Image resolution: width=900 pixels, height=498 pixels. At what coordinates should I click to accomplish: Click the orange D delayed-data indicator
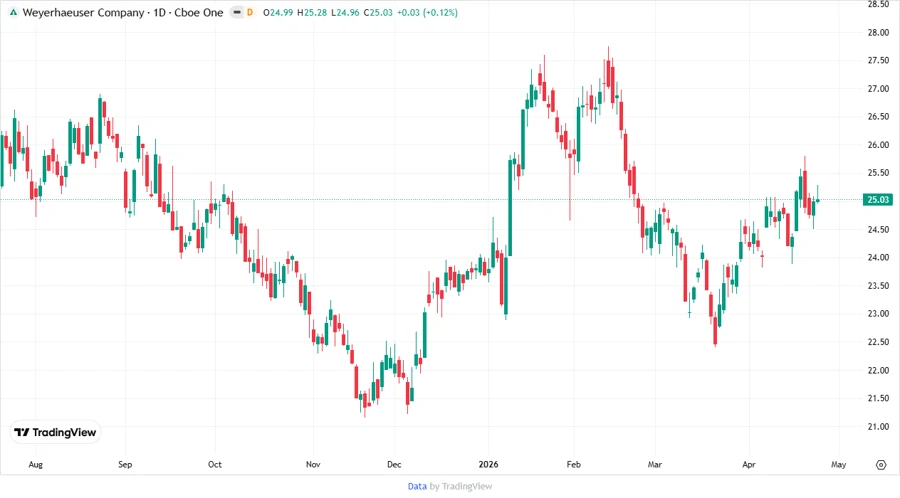click(x=250, y=12)
